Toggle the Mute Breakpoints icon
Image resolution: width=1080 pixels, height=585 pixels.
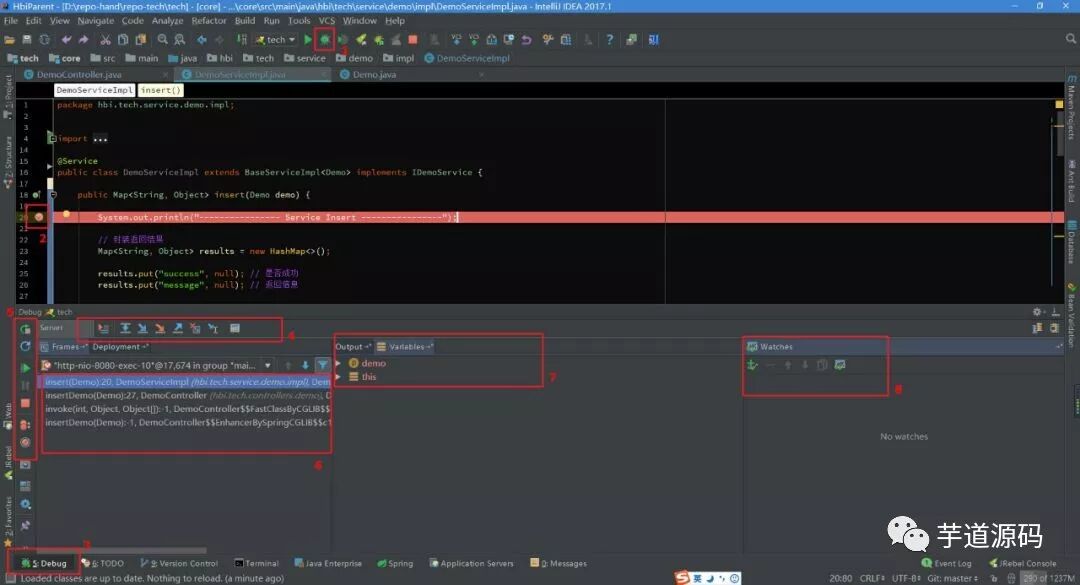pos(25,442)
